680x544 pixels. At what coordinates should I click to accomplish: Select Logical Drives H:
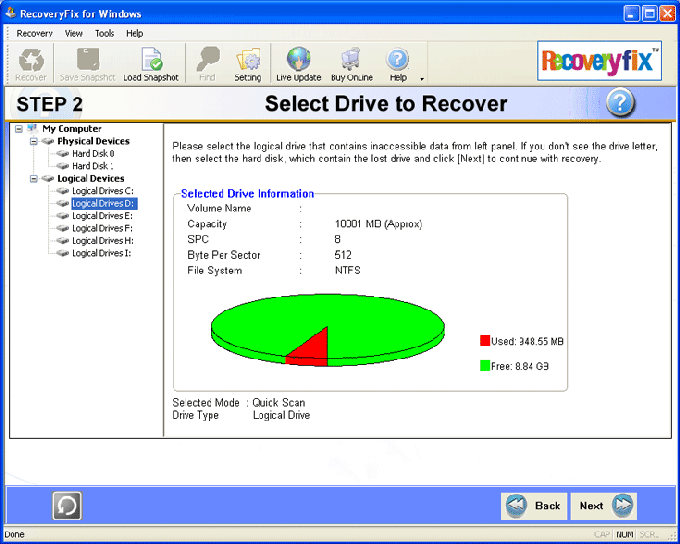[103, 241]
